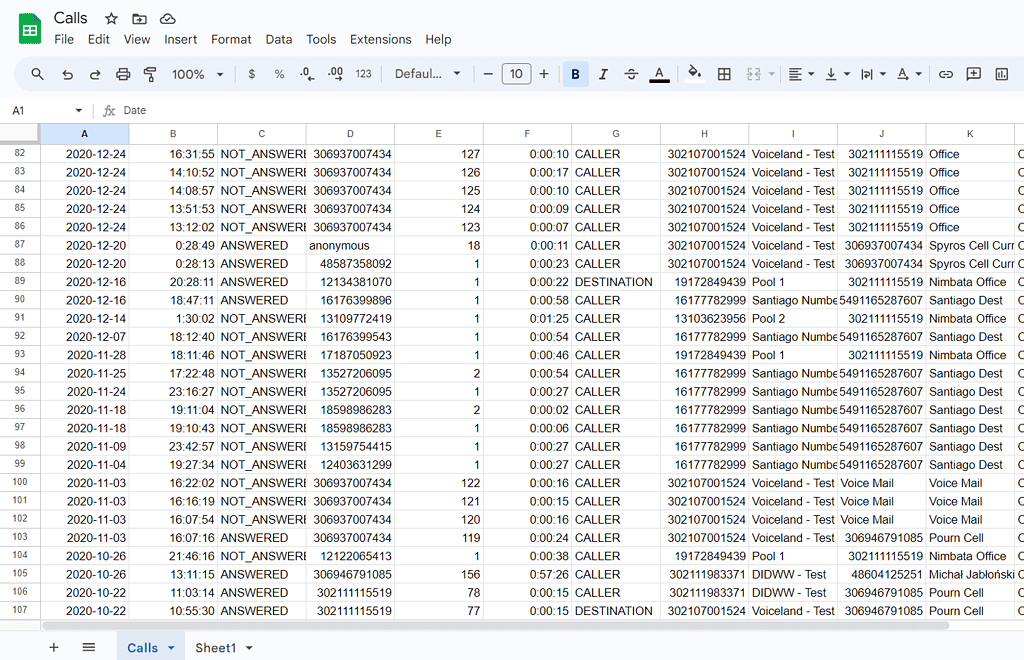Toggle strikethrough formatting

coord(631,74)
